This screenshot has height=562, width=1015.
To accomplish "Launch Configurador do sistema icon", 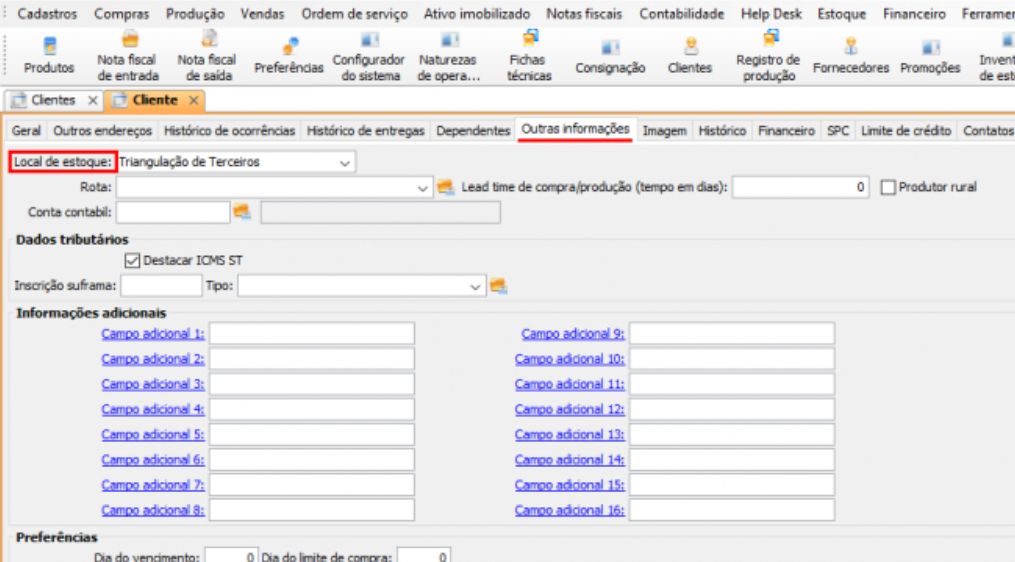I will pyautogui.click(x=369, y=57).
